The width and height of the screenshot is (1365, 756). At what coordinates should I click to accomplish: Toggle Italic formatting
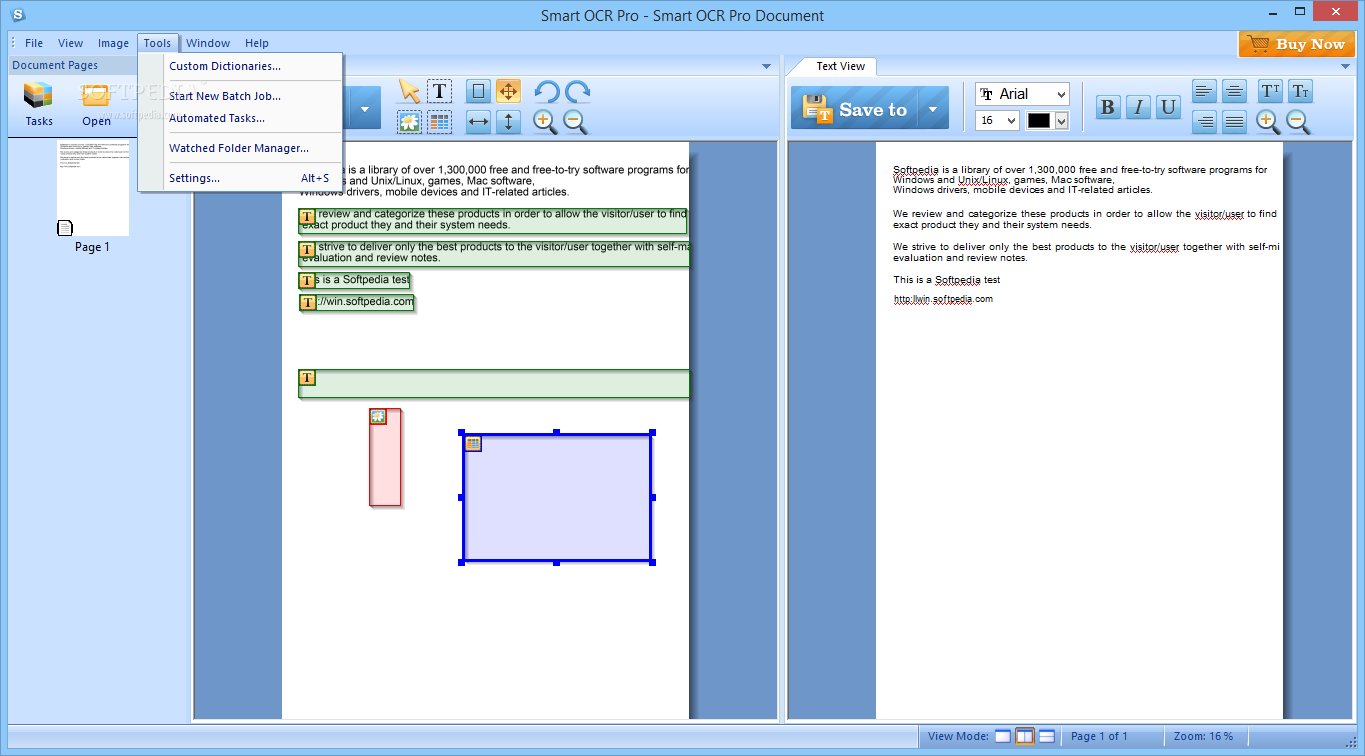[x=1138, y=107]
